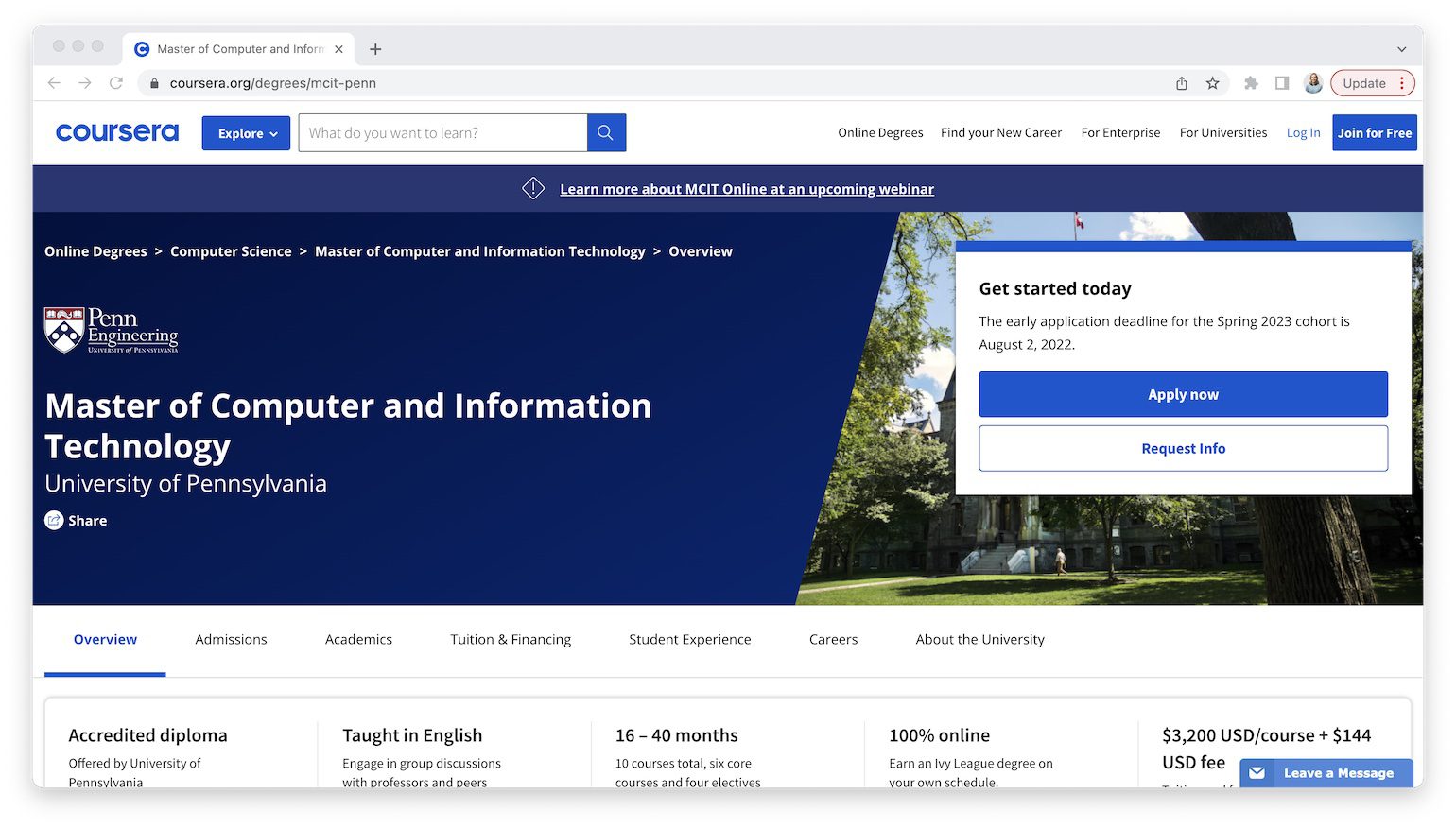Screen dimensions: 1456x828
Task: Click the Apply now button
Action: tap(1183, 394)
